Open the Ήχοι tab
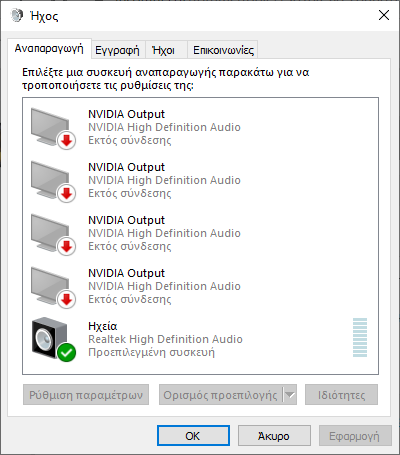This screenshot has height=455, width=400. tap(163, 50)
